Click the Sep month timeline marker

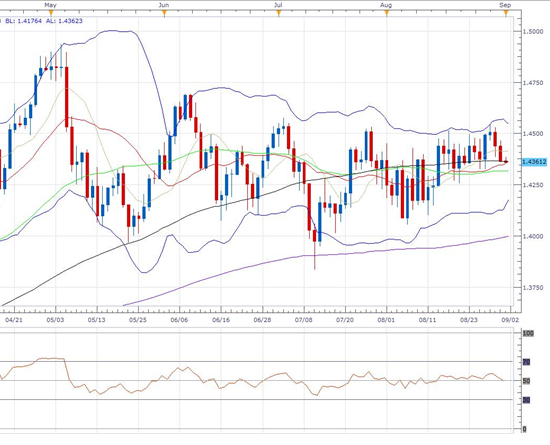tap(506, 13)
